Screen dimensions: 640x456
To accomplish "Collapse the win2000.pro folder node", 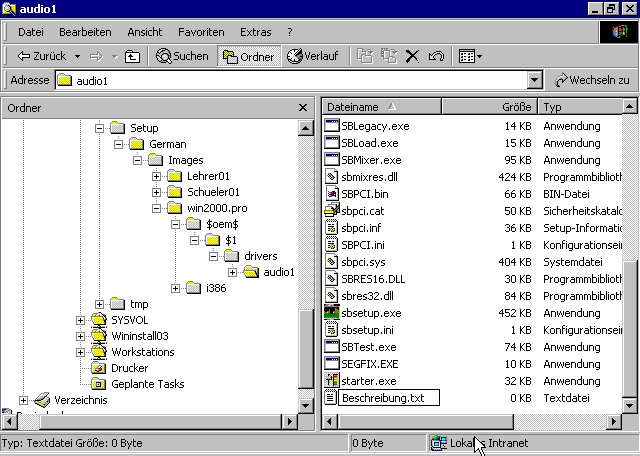I will [156, 208].
